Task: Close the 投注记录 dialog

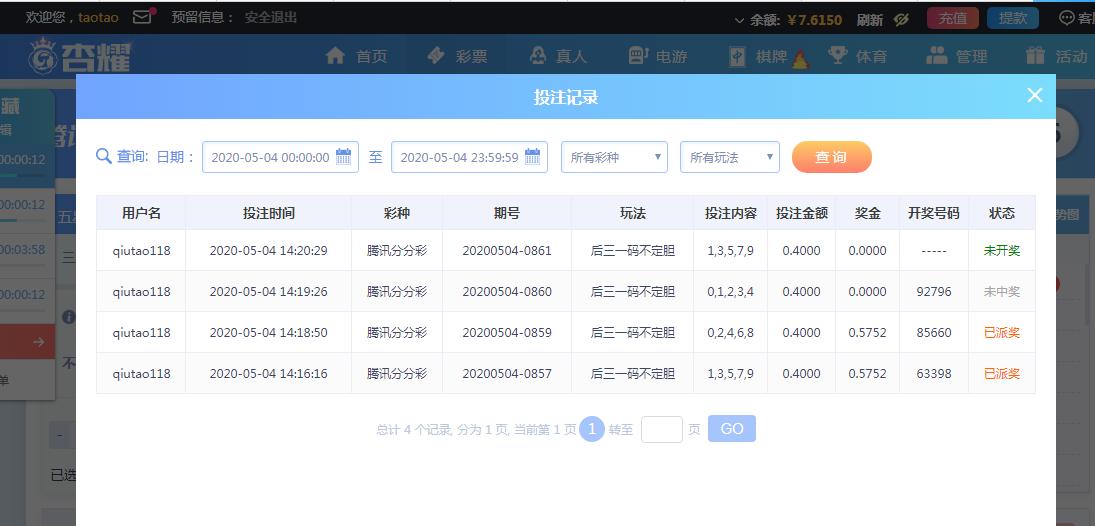Action: [x=1034, y=96]
